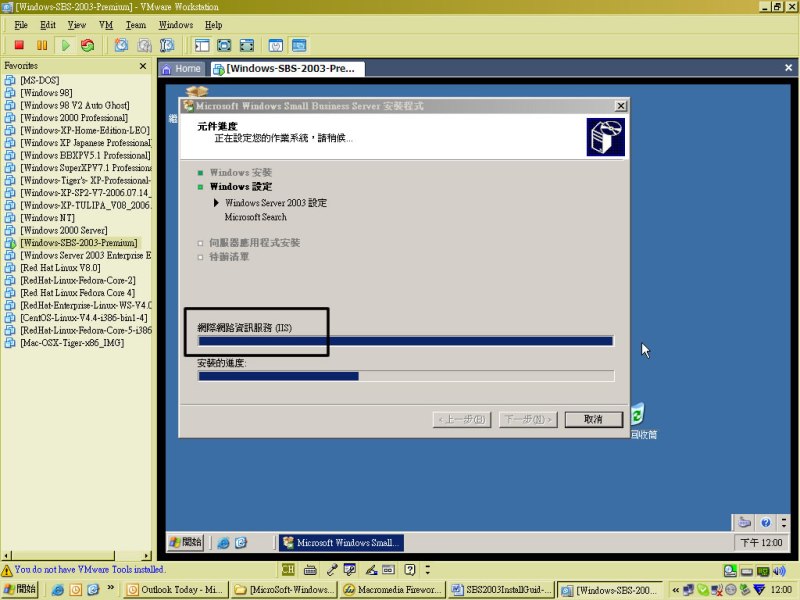The image size is (800, 600).
Task: Toggle the sidebar view toolbar icon
Action: click(202, 45)
